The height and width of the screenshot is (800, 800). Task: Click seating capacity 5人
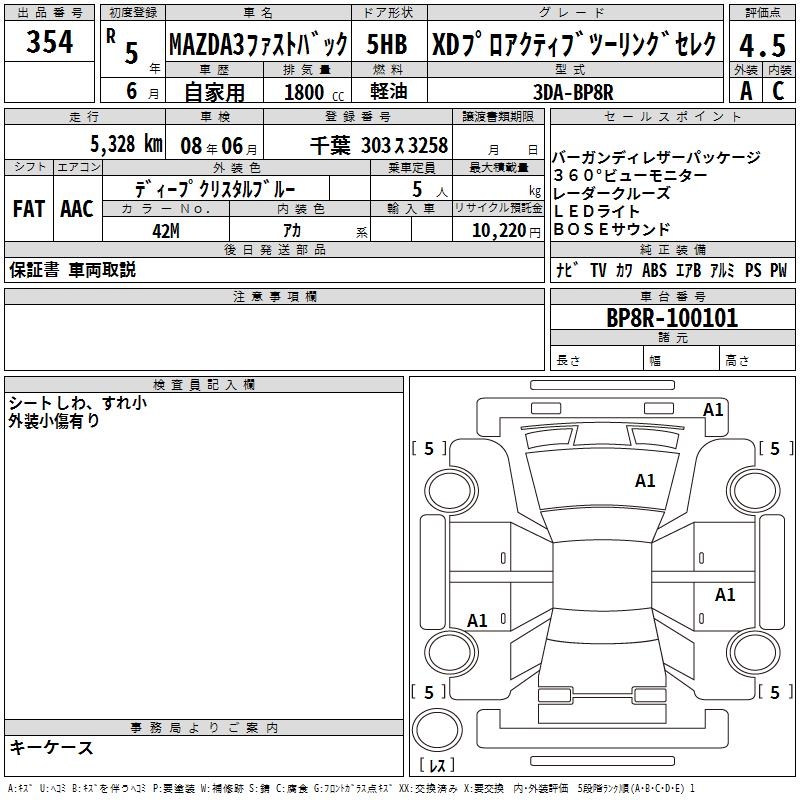pyautogui.click(x=430, y=190)
